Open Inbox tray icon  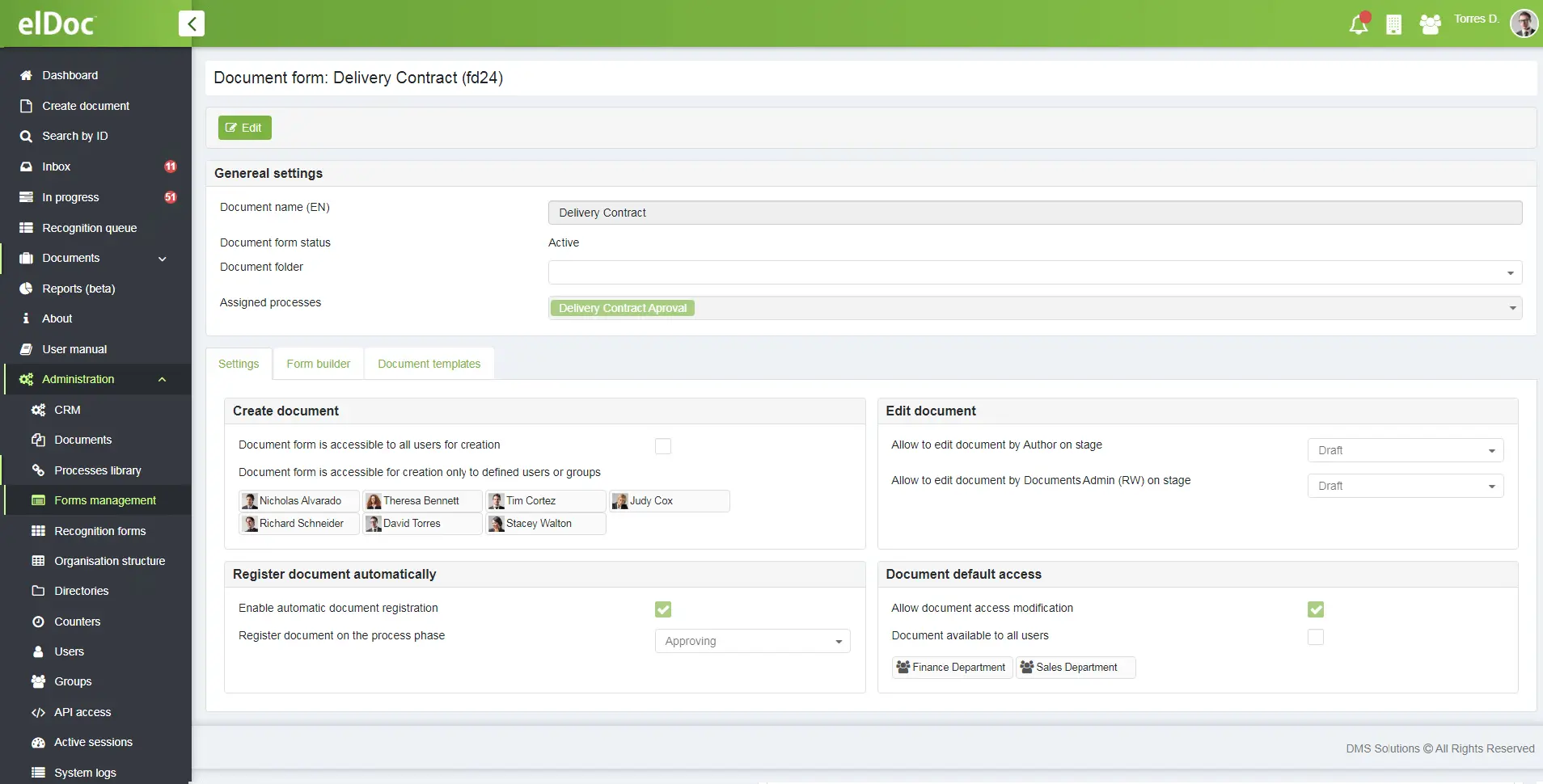tap(26, 166)
